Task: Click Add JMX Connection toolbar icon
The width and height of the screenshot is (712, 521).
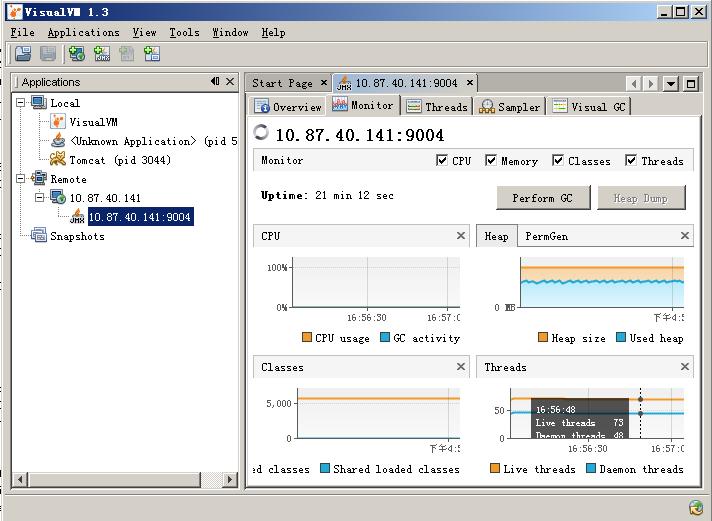Action: point(102,54)
